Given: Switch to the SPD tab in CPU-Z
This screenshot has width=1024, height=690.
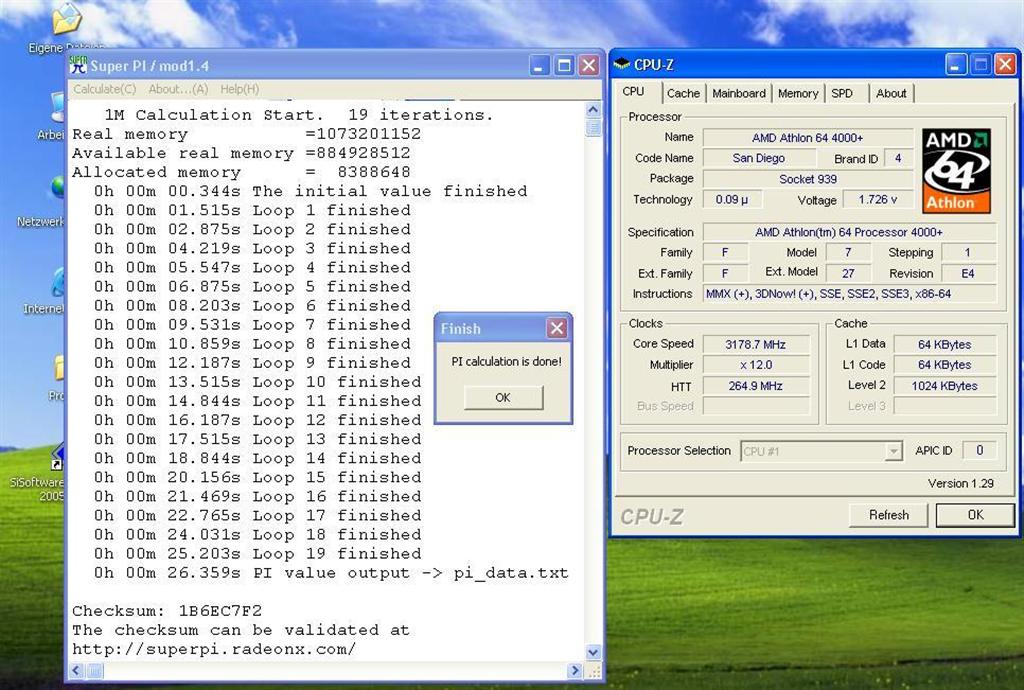Looking at the screenshot, I should pyautogui.click(x=842, y=93).
